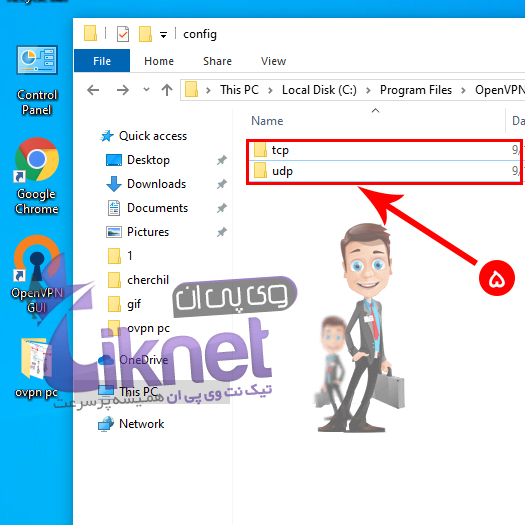
Task: Expand the recent locations dropdown arrow
Action: point(146,89)
